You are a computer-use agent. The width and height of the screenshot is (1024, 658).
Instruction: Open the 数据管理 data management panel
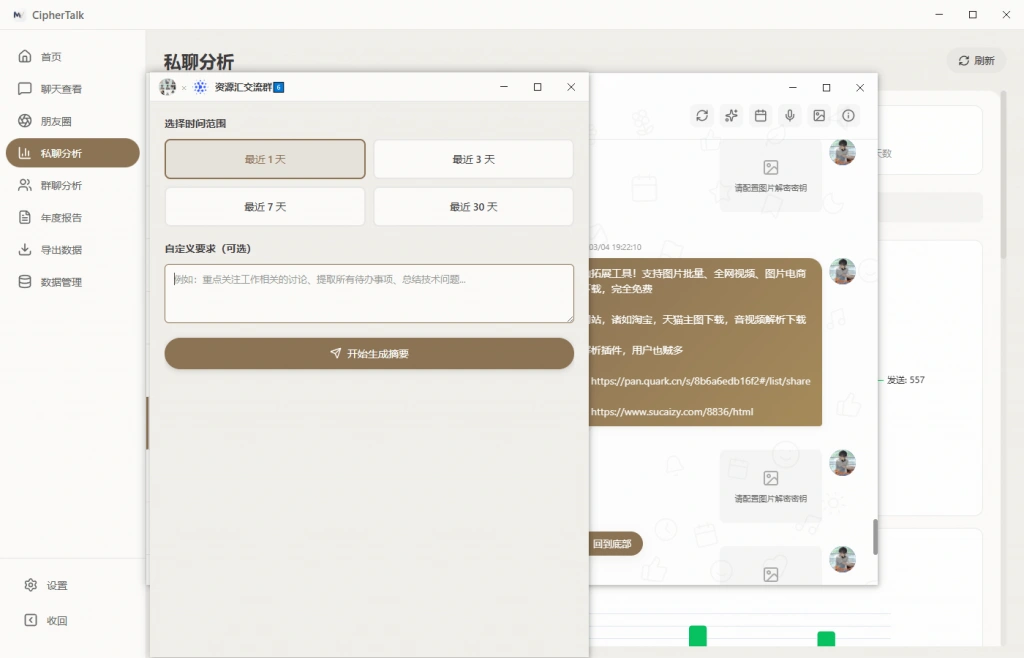[x=56, y=281]
